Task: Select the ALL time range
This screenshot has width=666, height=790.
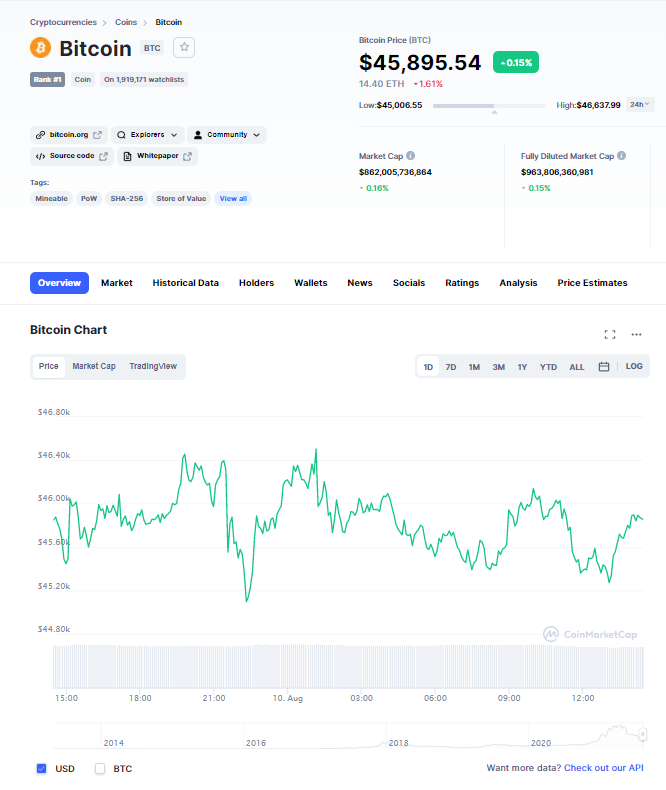Action: (577, 367)
